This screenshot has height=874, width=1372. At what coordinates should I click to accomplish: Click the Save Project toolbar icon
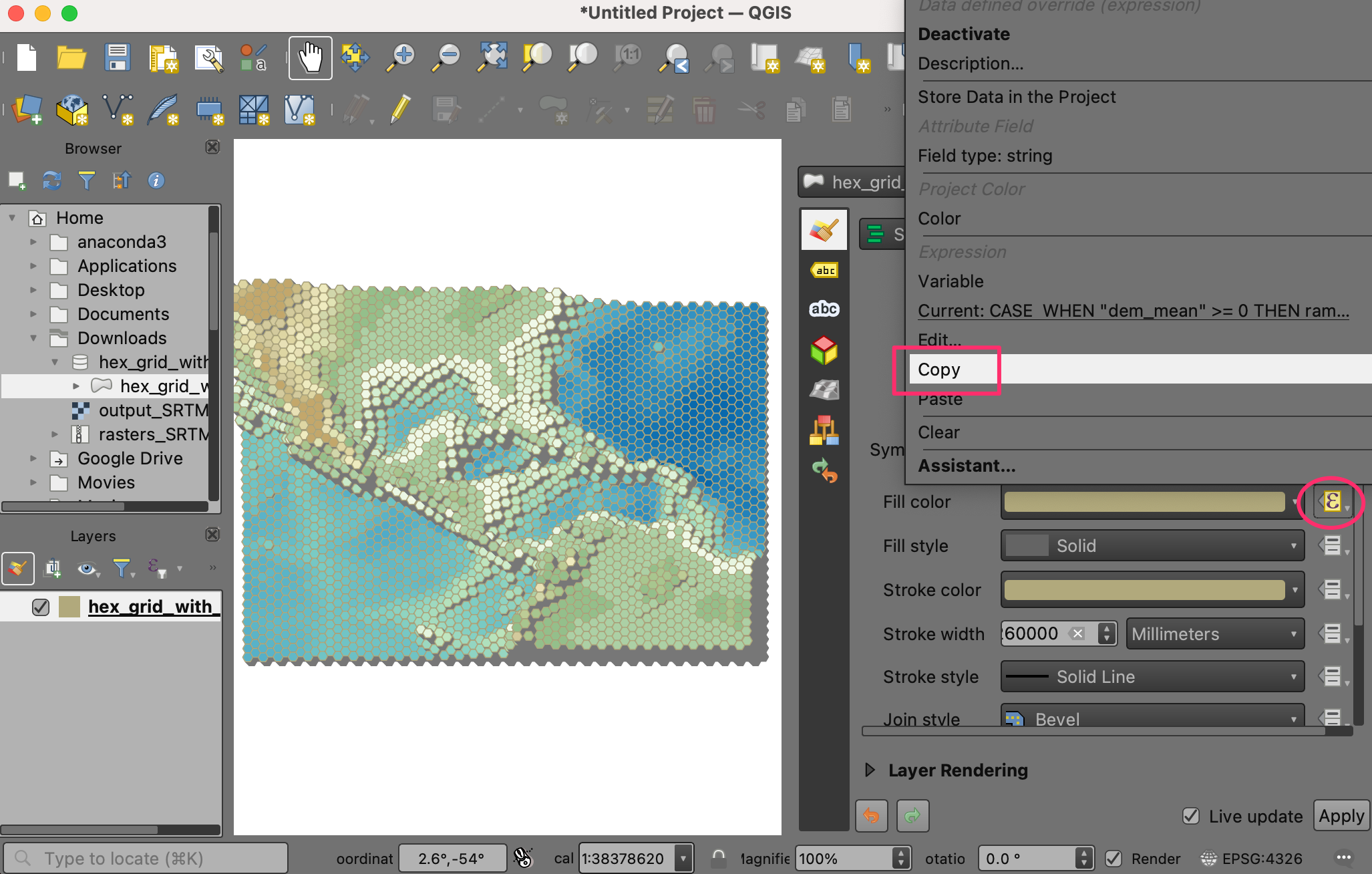click(x=118, y=58)
